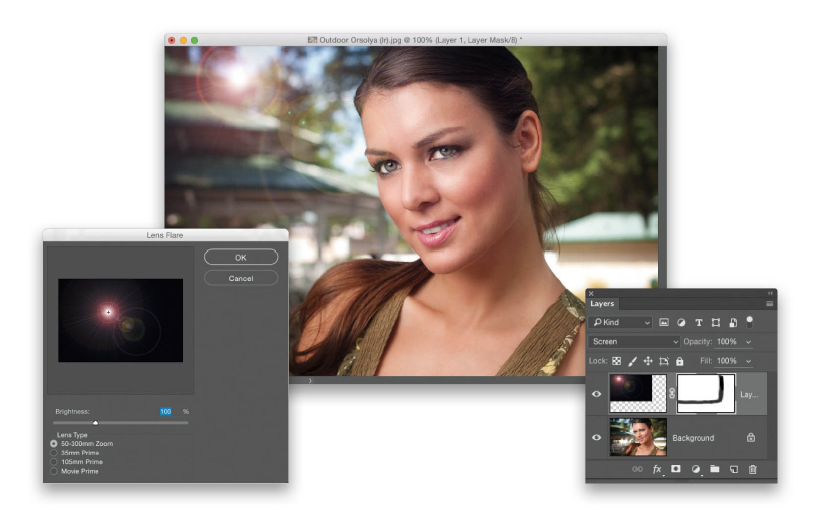820x518 pixels.
Task: Choose the Movie Prime lens type
Action: coord(54,470)
